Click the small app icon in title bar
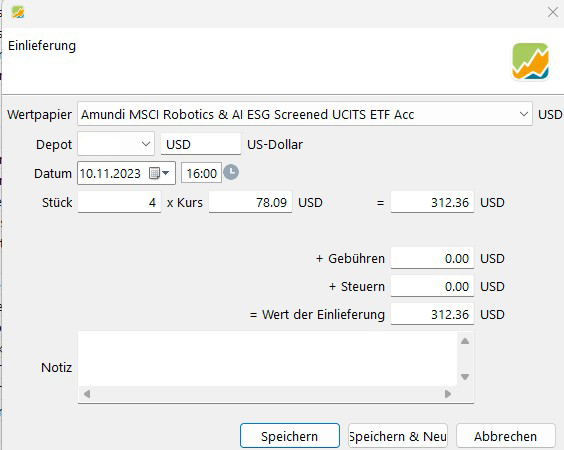Image resolution: width=564 pixels, height=450 pixels. pyautogui.click(x=18, y=12)
